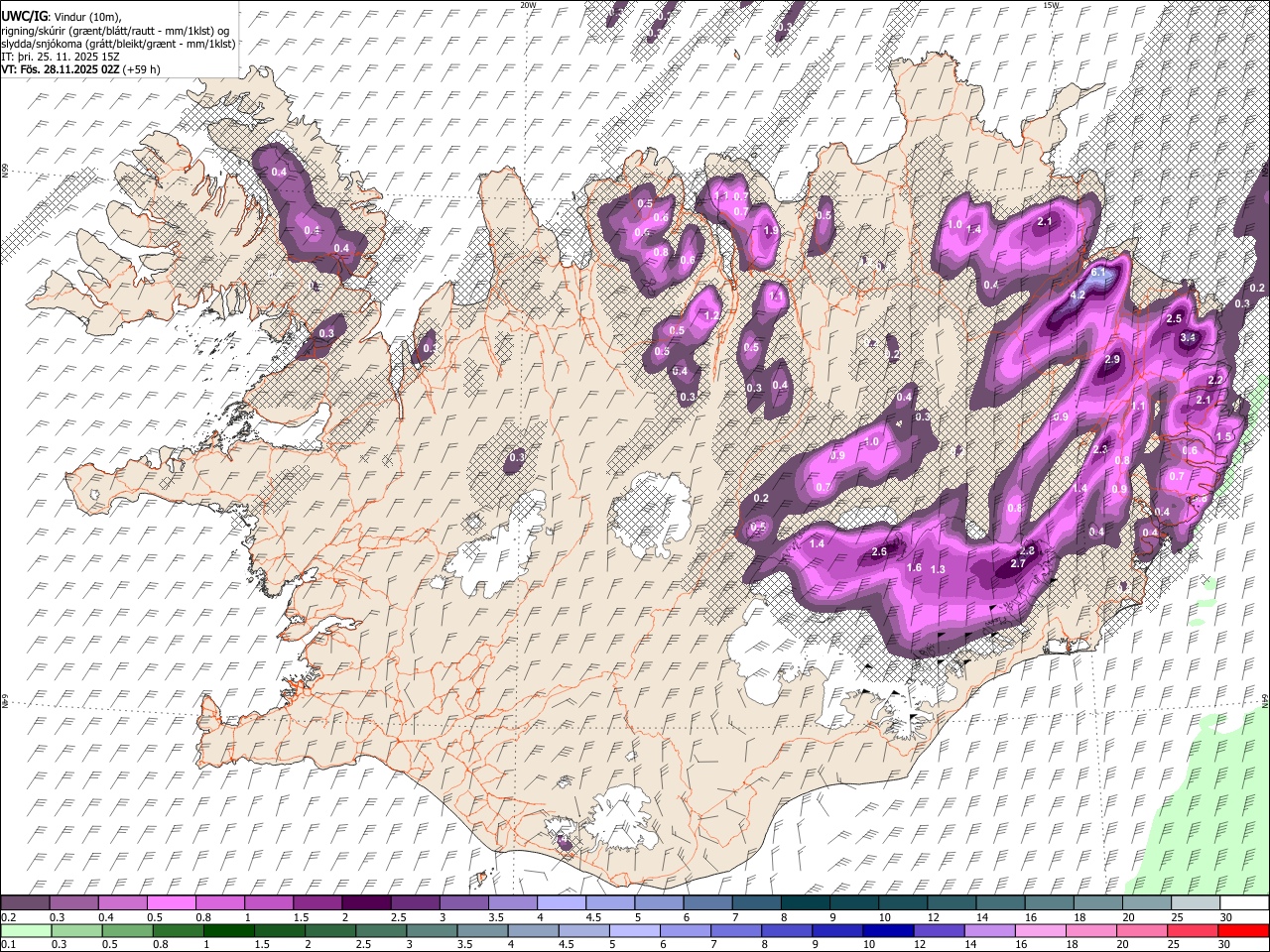This screenshot has width=1270, height=952.
Task: Click the '15W' longitude label
Action: point(1051,5)
